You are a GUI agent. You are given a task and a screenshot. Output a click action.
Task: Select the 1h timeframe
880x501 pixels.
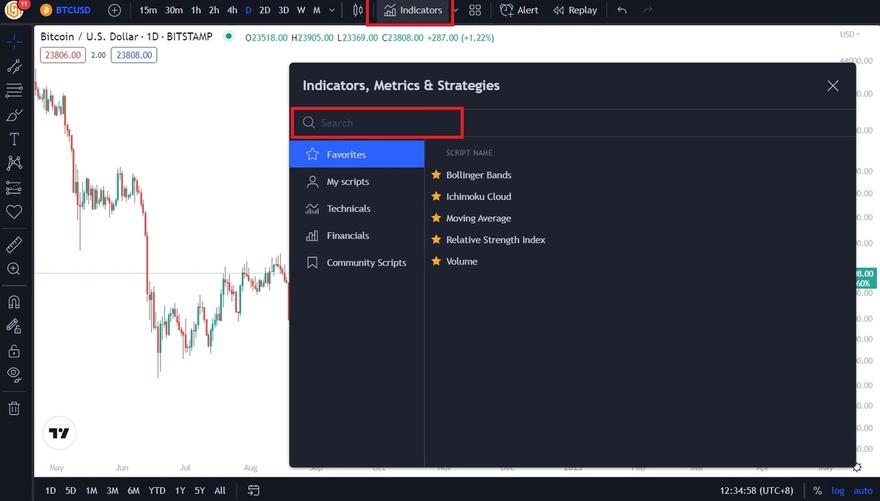point(196,10)
